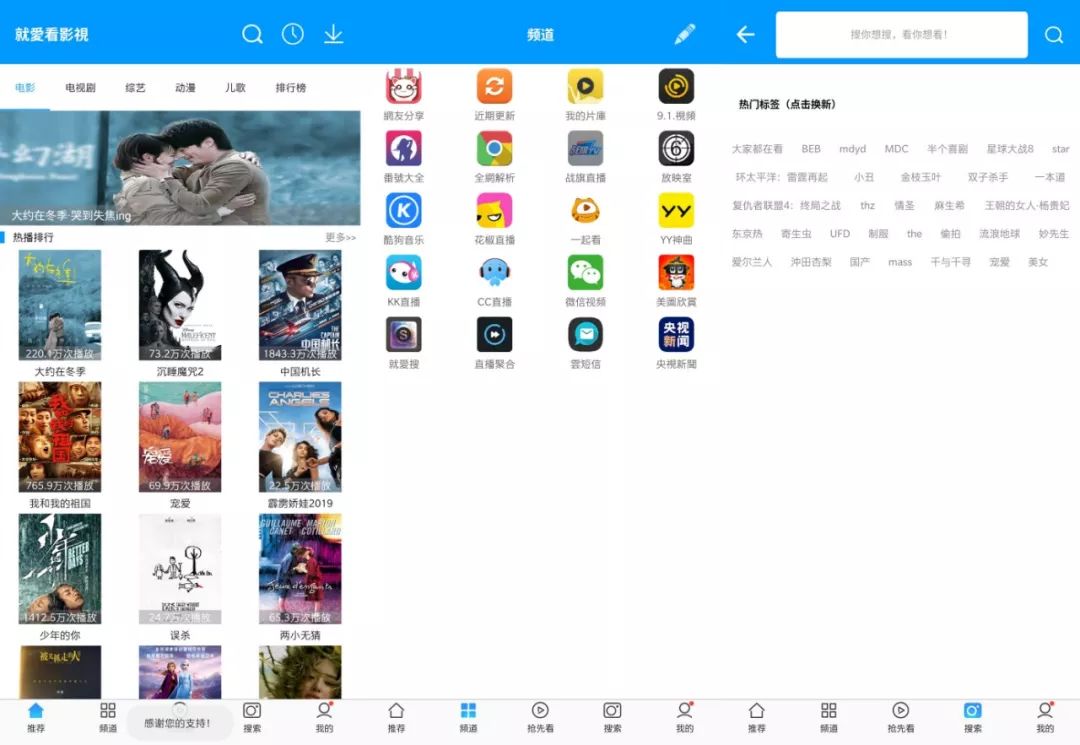Open 我的片庫 channel icon
Viewport: 1080px width, 745px height.
[585, 86]
